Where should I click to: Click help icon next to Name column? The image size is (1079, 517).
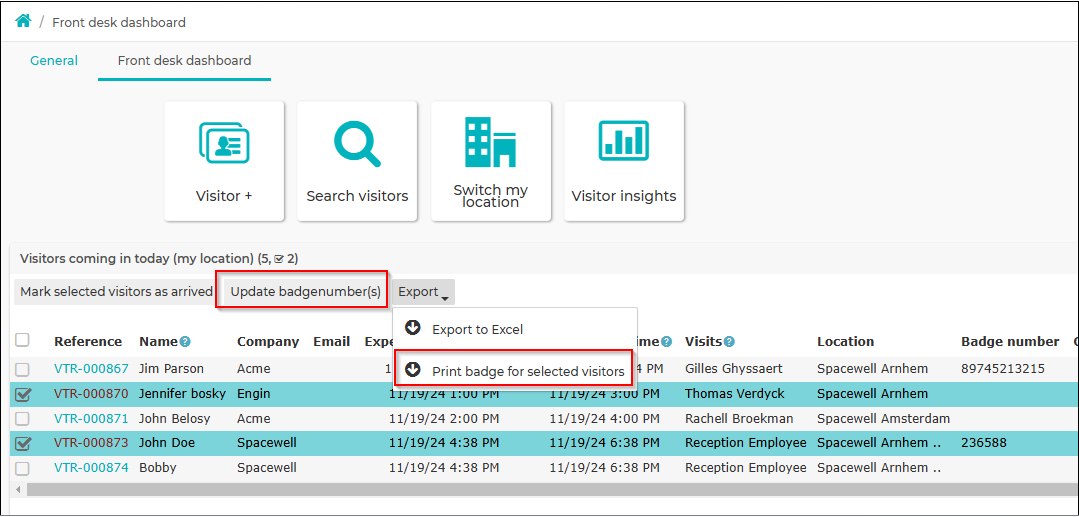pos(185,341)
